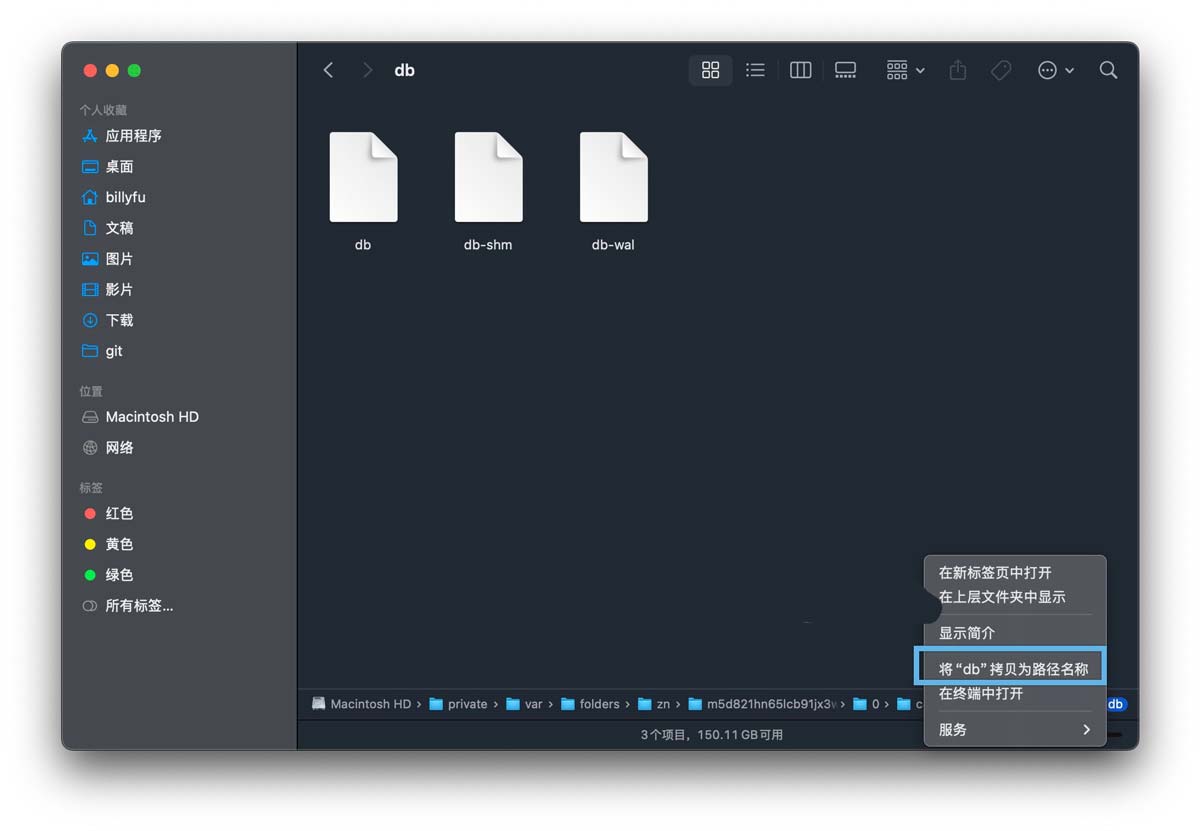Select Macintosh HD in the sidebar
The height and width of the screenshot is (831, 1200).
153,417
